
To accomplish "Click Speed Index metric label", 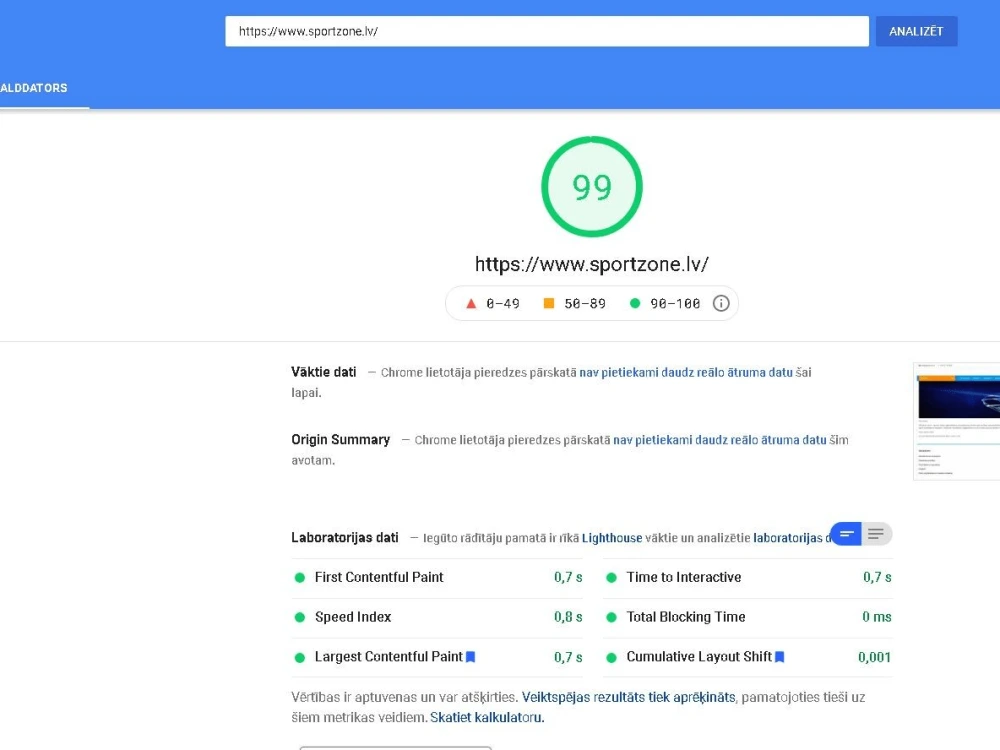I will point(353,617).
